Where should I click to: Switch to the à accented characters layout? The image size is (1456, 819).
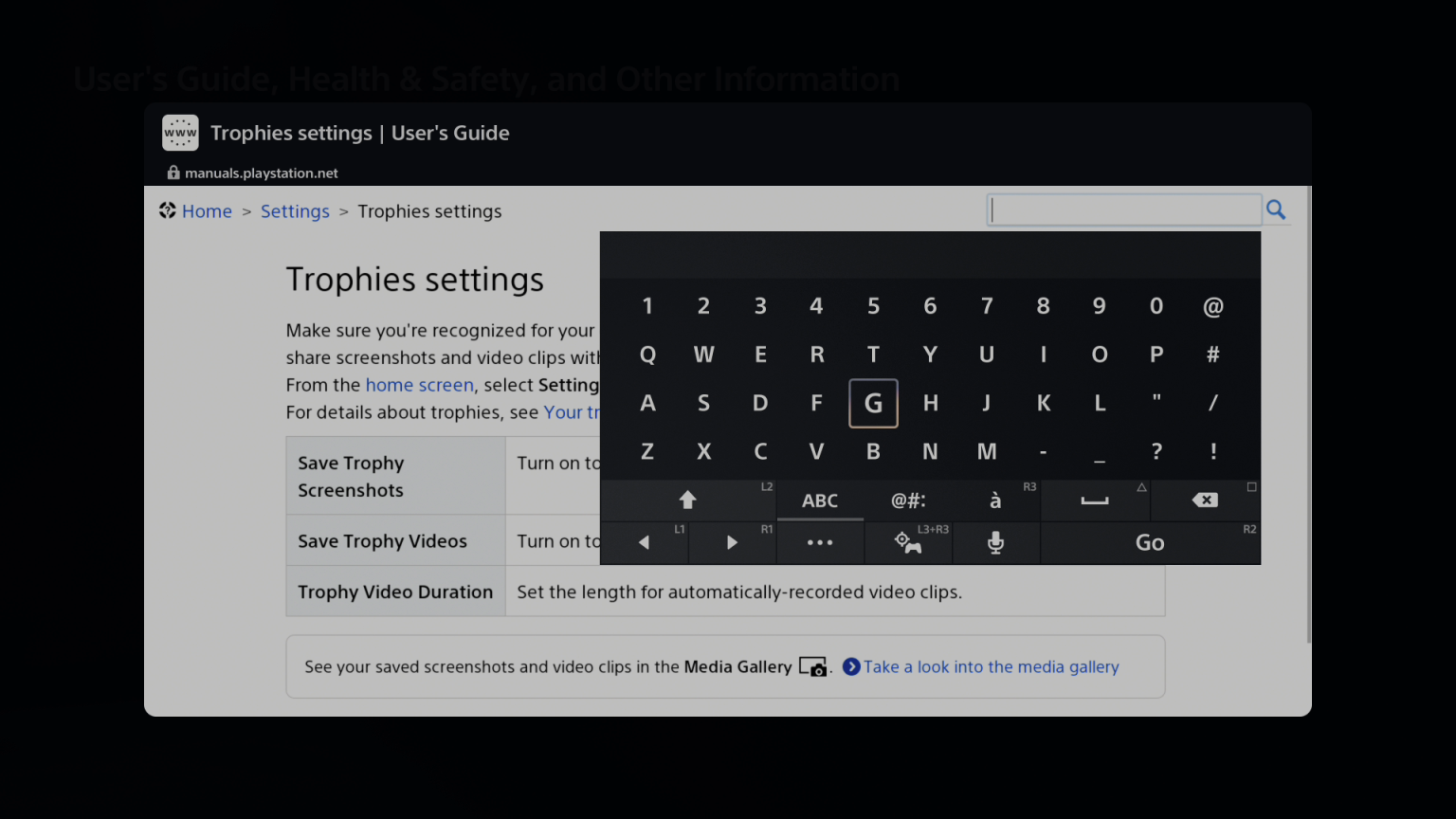pyautogui.click(x=995, y=500)
